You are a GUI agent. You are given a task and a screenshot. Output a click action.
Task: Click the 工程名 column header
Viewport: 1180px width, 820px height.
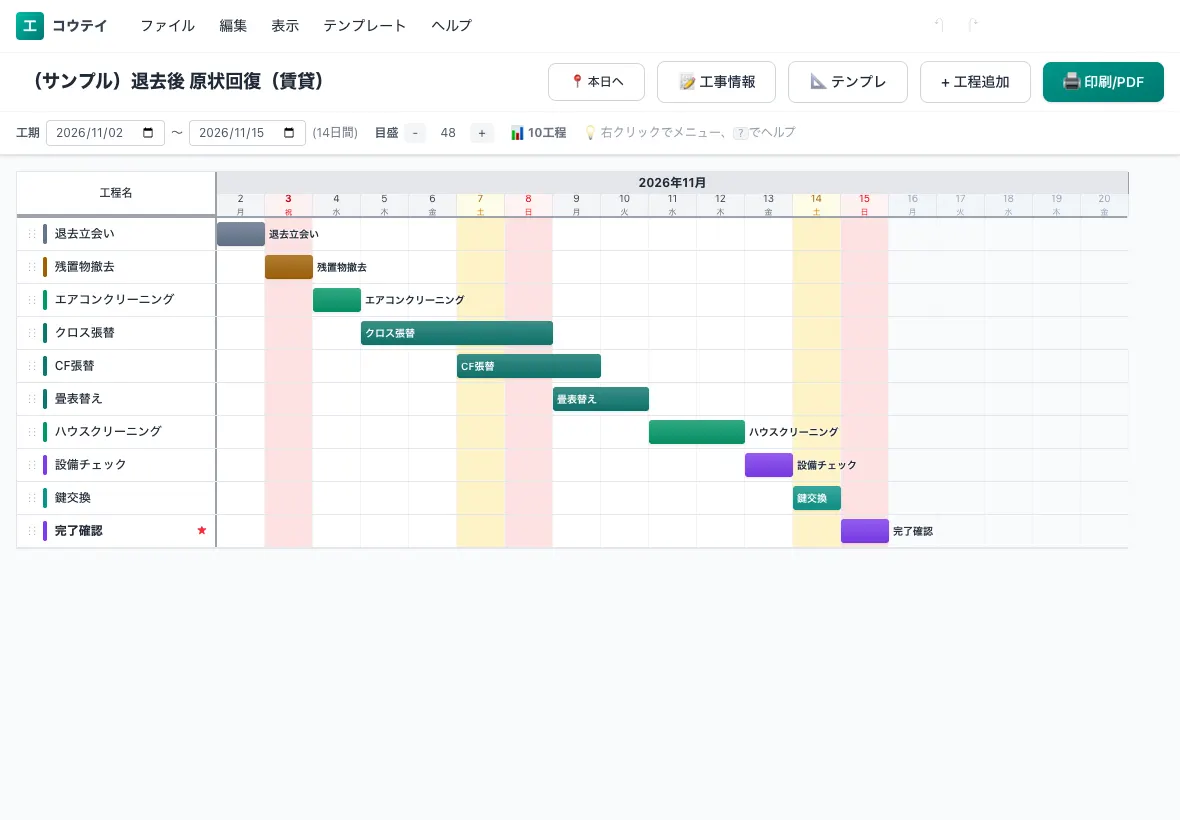tap(116, 193)
